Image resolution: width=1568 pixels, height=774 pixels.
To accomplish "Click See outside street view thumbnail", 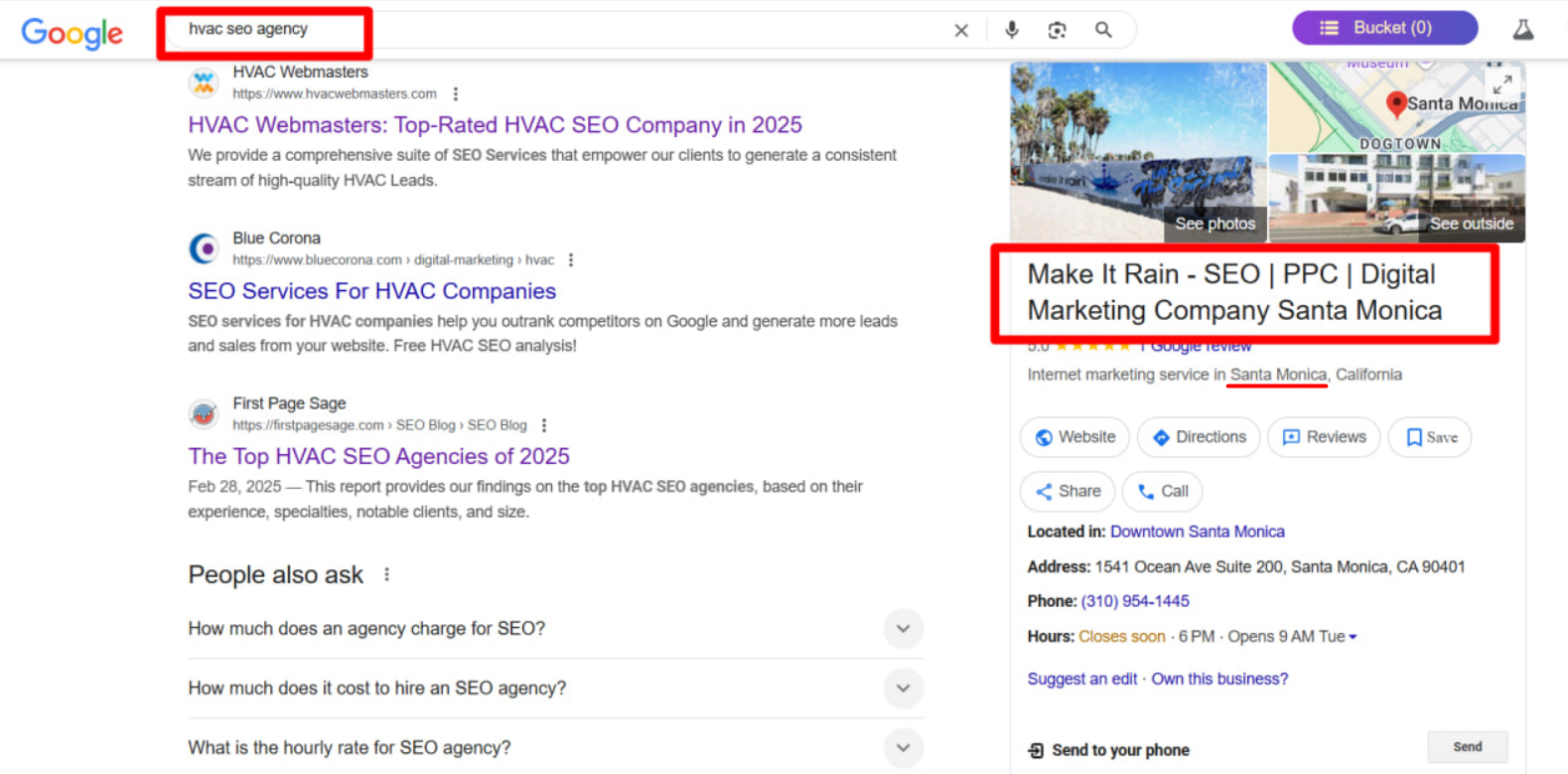I will pos(1397,199).
